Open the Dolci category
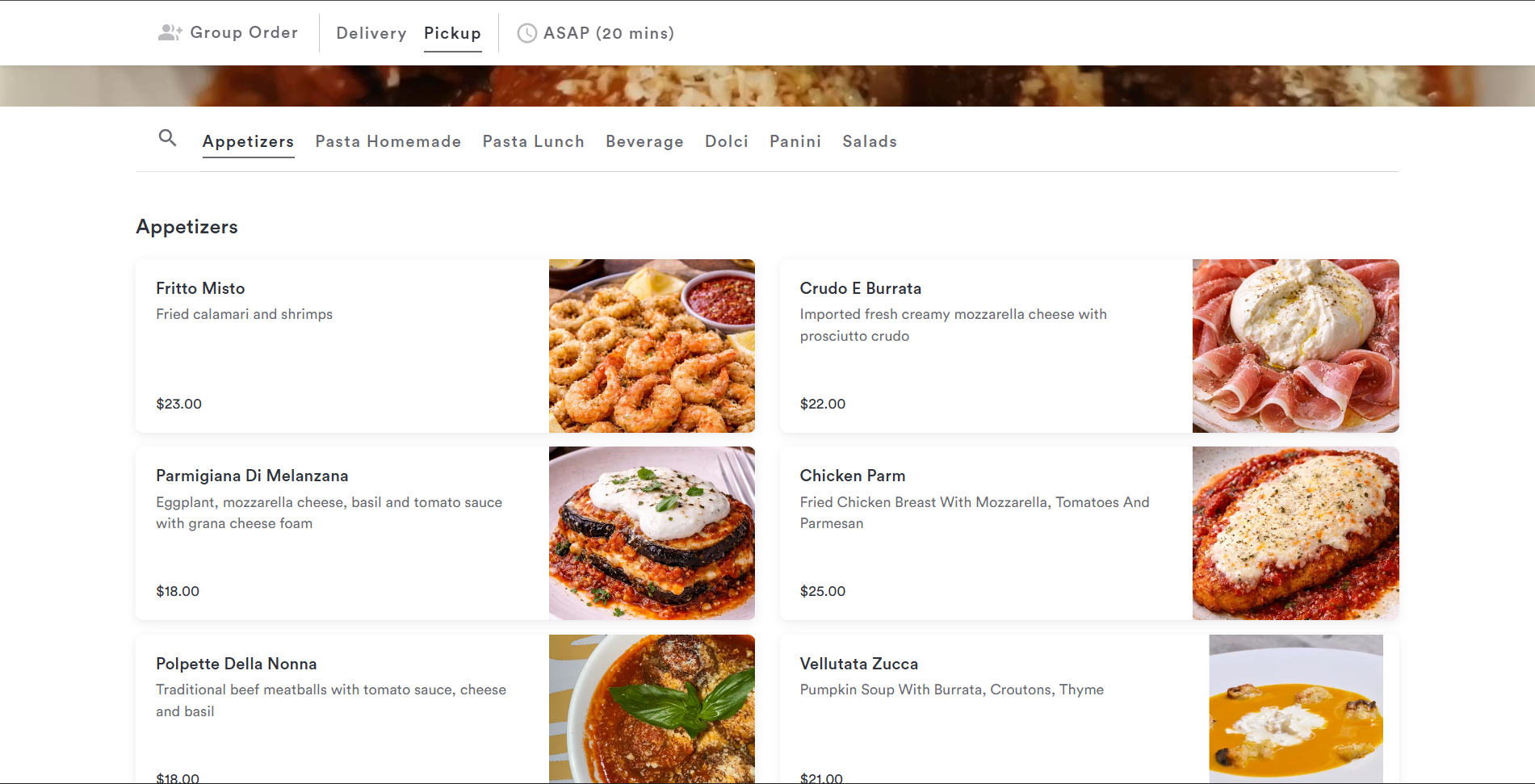Screen dimensions: 1535x784 [x=727, y=141]
